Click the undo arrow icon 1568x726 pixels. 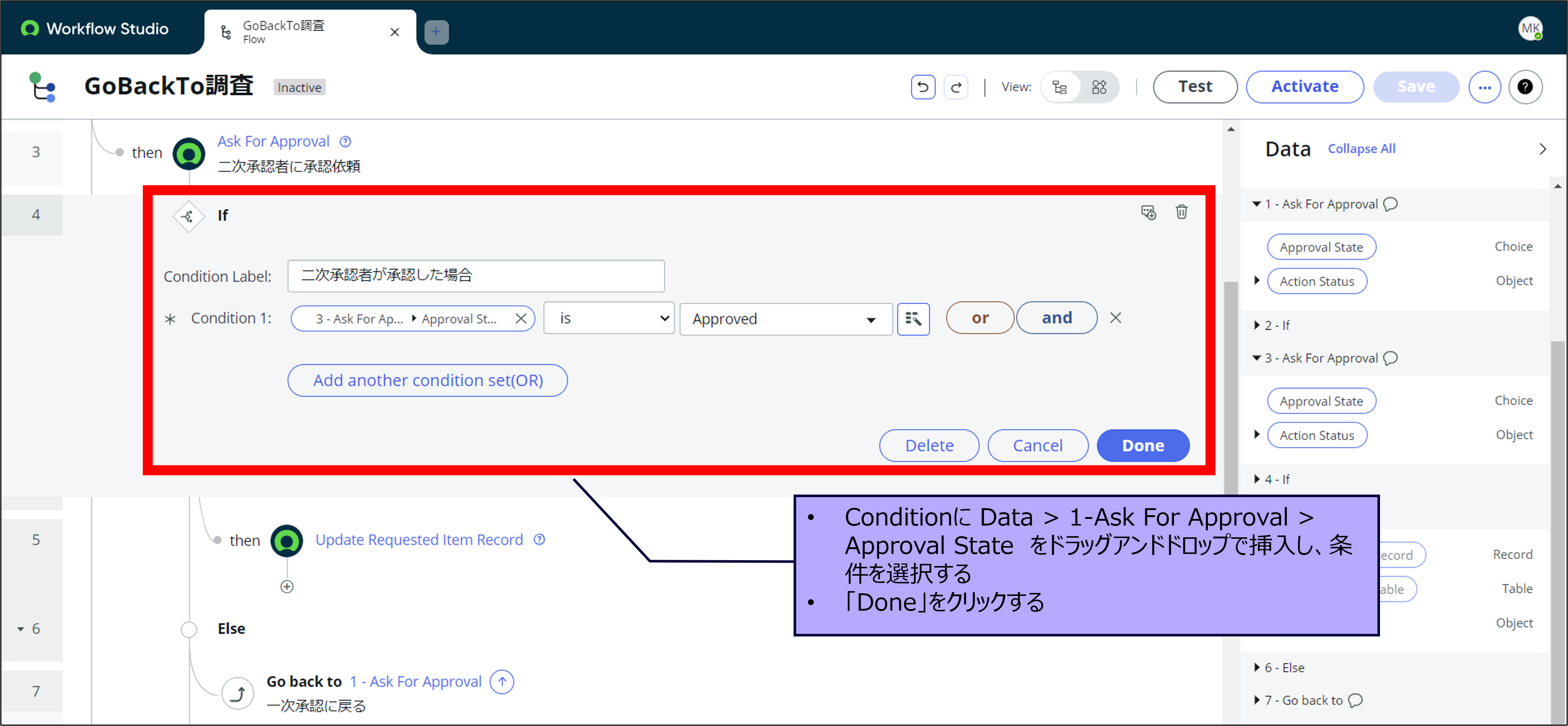point(923,87)
